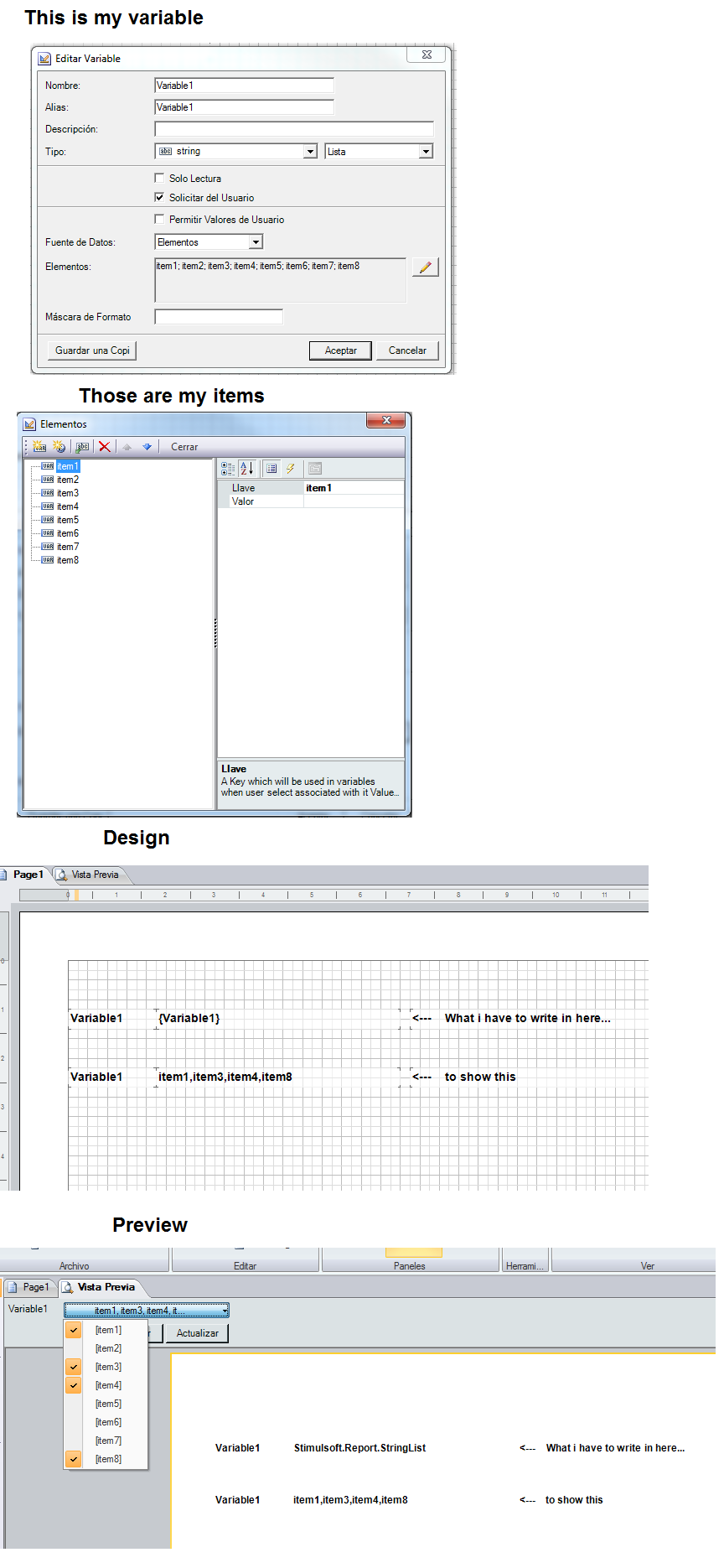Image resolution: width=724 pixels, height=1568 pixels.
Task: Click the Alias input field
Action: pos(245,107)
